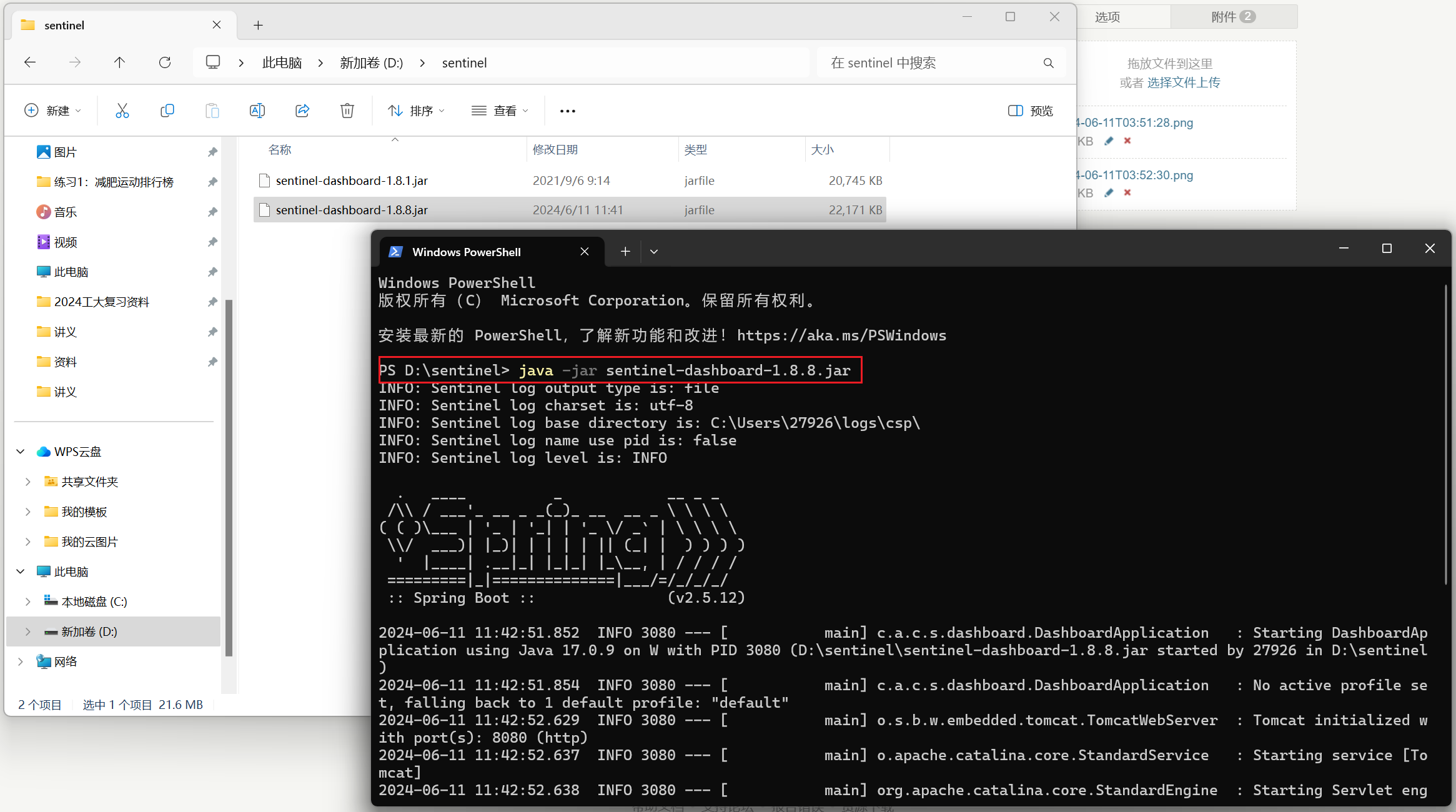Sort by the 修改日期 column header
This screenshot has height=812, width=1456.
[555, 149]
